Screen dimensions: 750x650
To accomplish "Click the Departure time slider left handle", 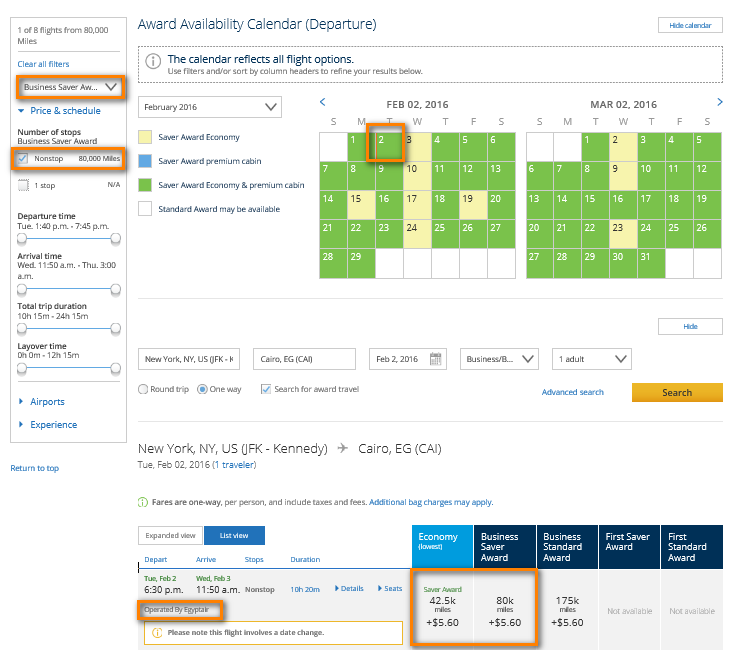I will coord(22,238).
